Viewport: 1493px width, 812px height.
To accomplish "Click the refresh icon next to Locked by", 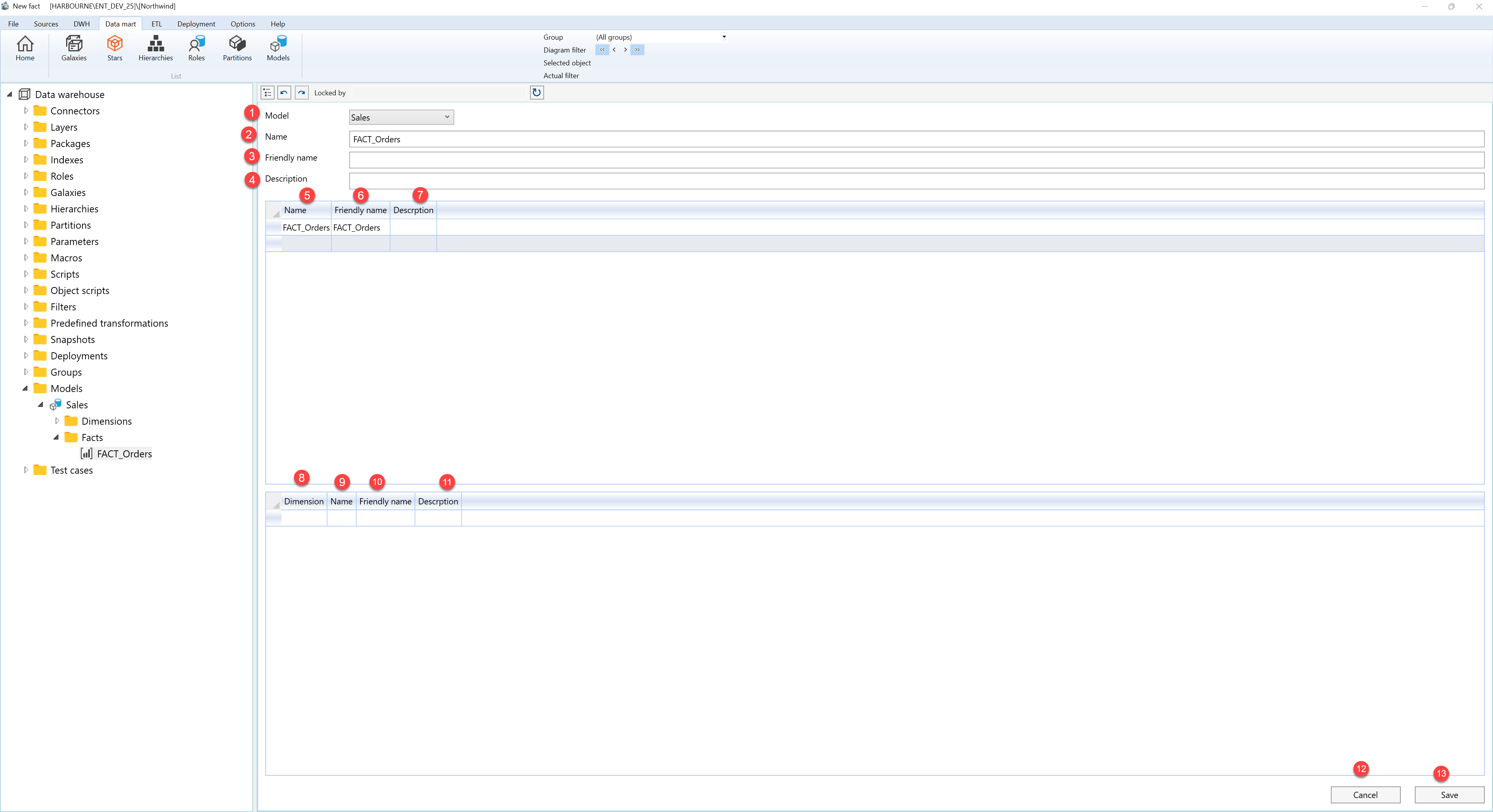I will click(x=537, y=93).
